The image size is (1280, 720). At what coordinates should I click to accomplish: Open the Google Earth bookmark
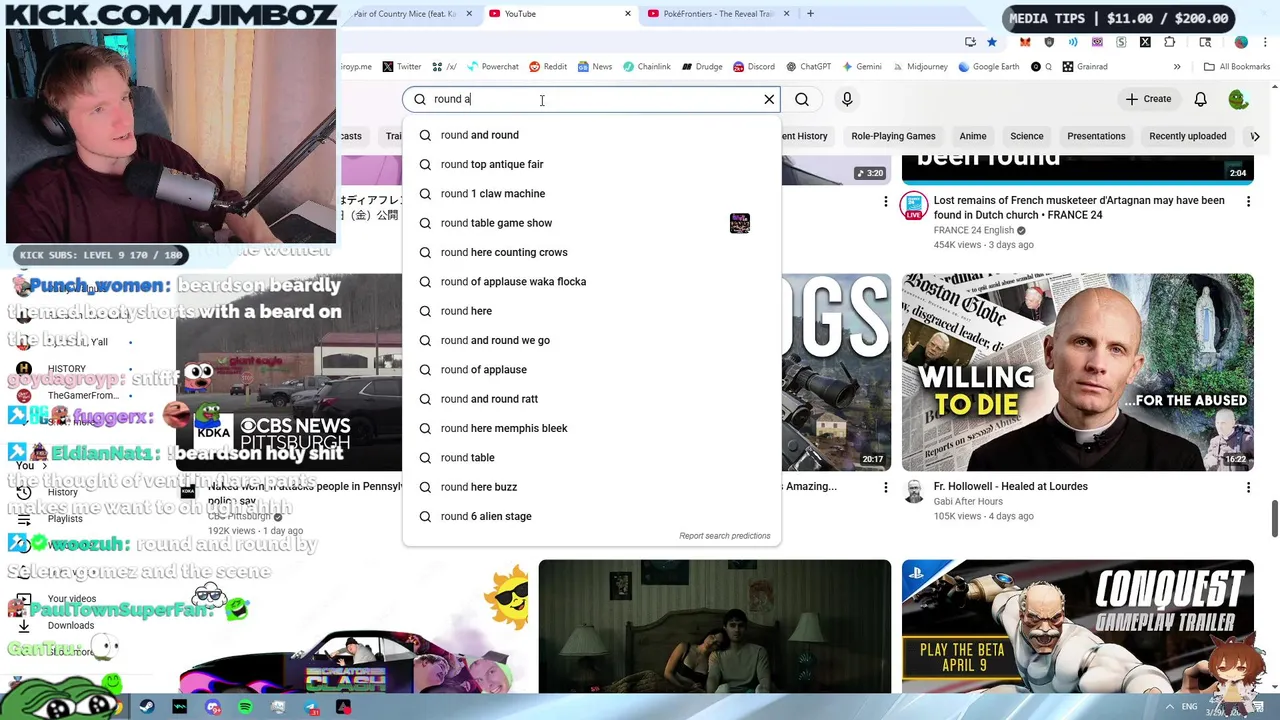988,67
